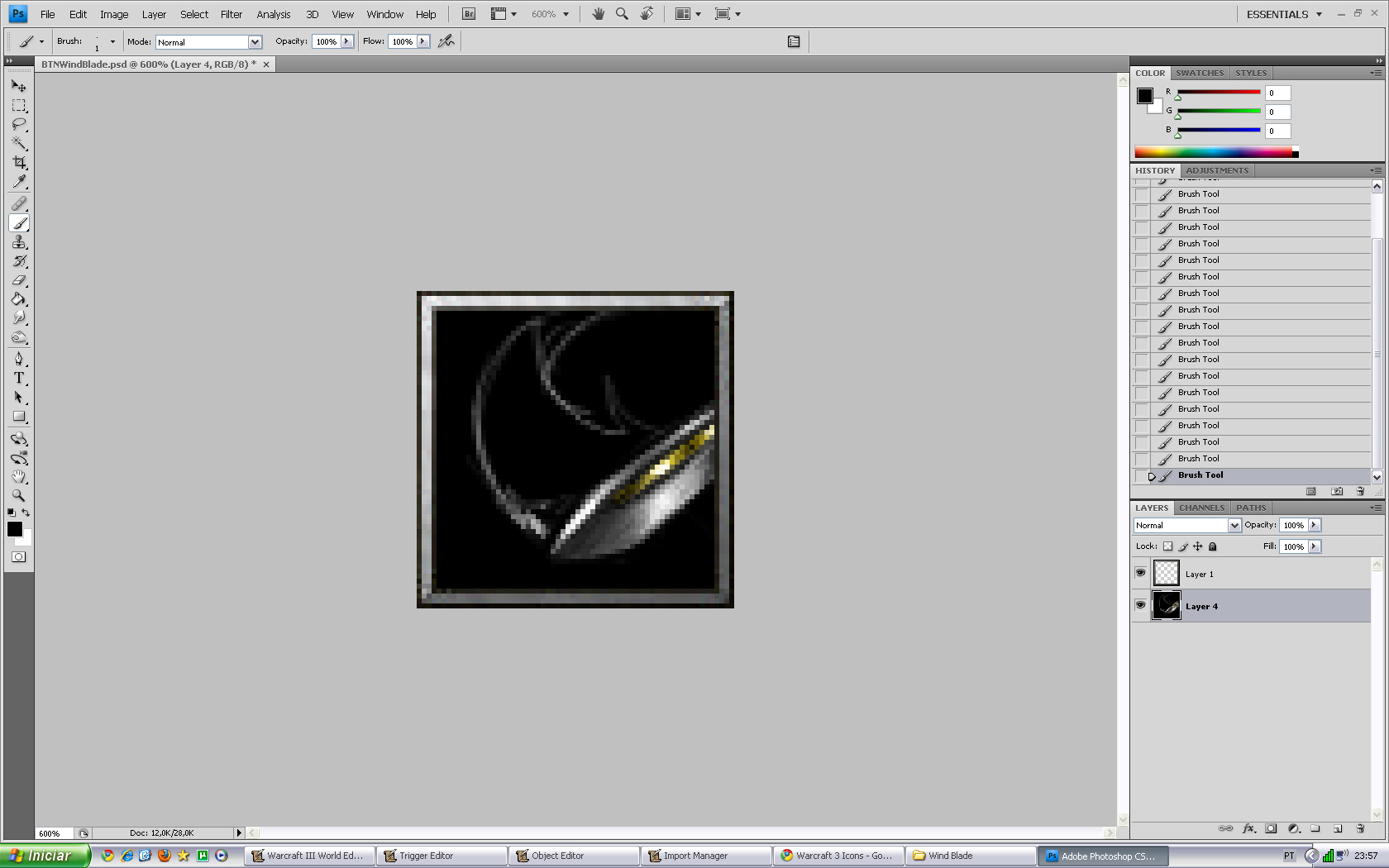Select the Crop tool
1389x868 pixels.
(x=19, y=163)
